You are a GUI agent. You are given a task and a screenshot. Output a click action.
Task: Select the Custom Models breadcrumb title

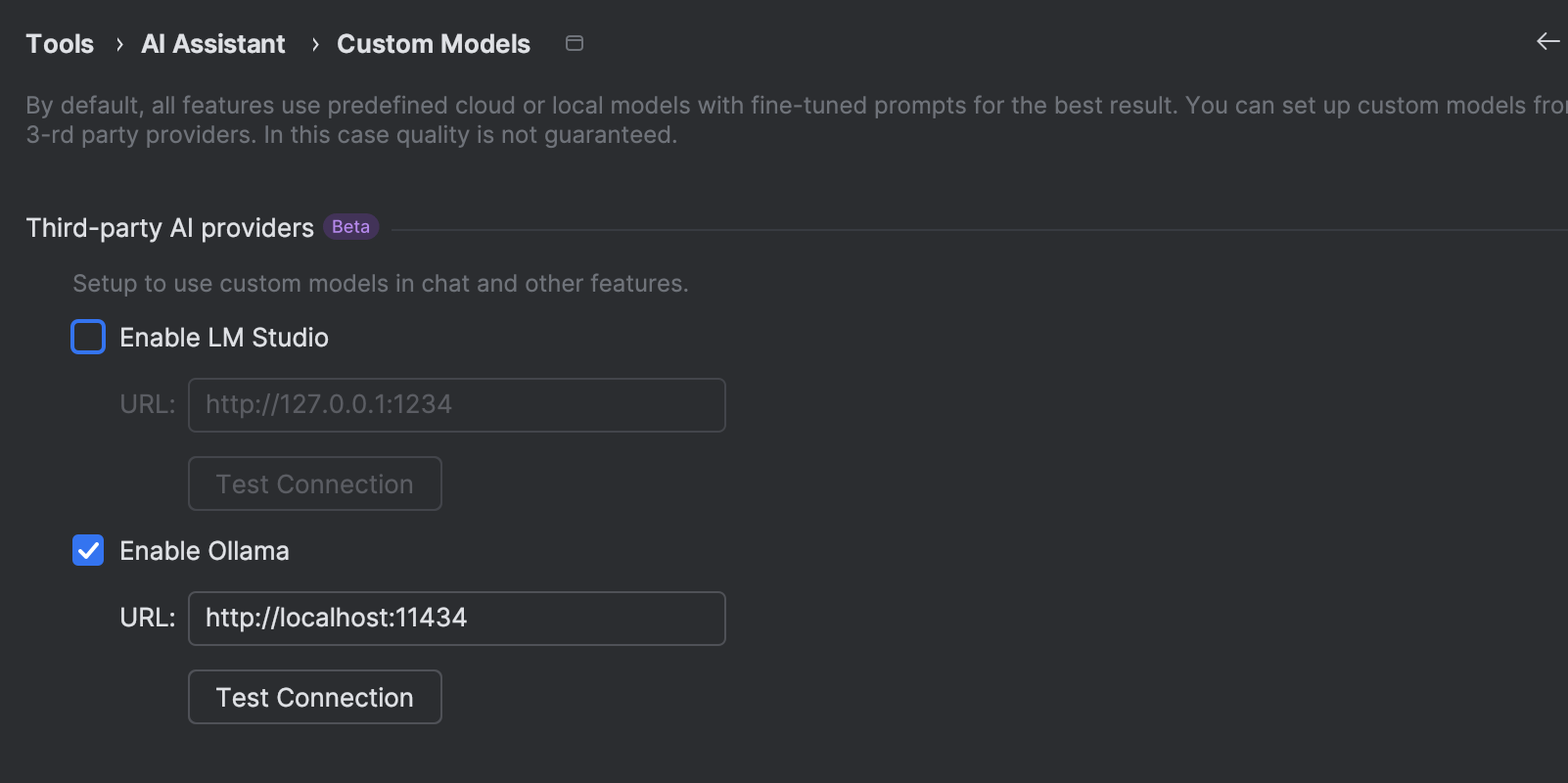pos(433,44)
